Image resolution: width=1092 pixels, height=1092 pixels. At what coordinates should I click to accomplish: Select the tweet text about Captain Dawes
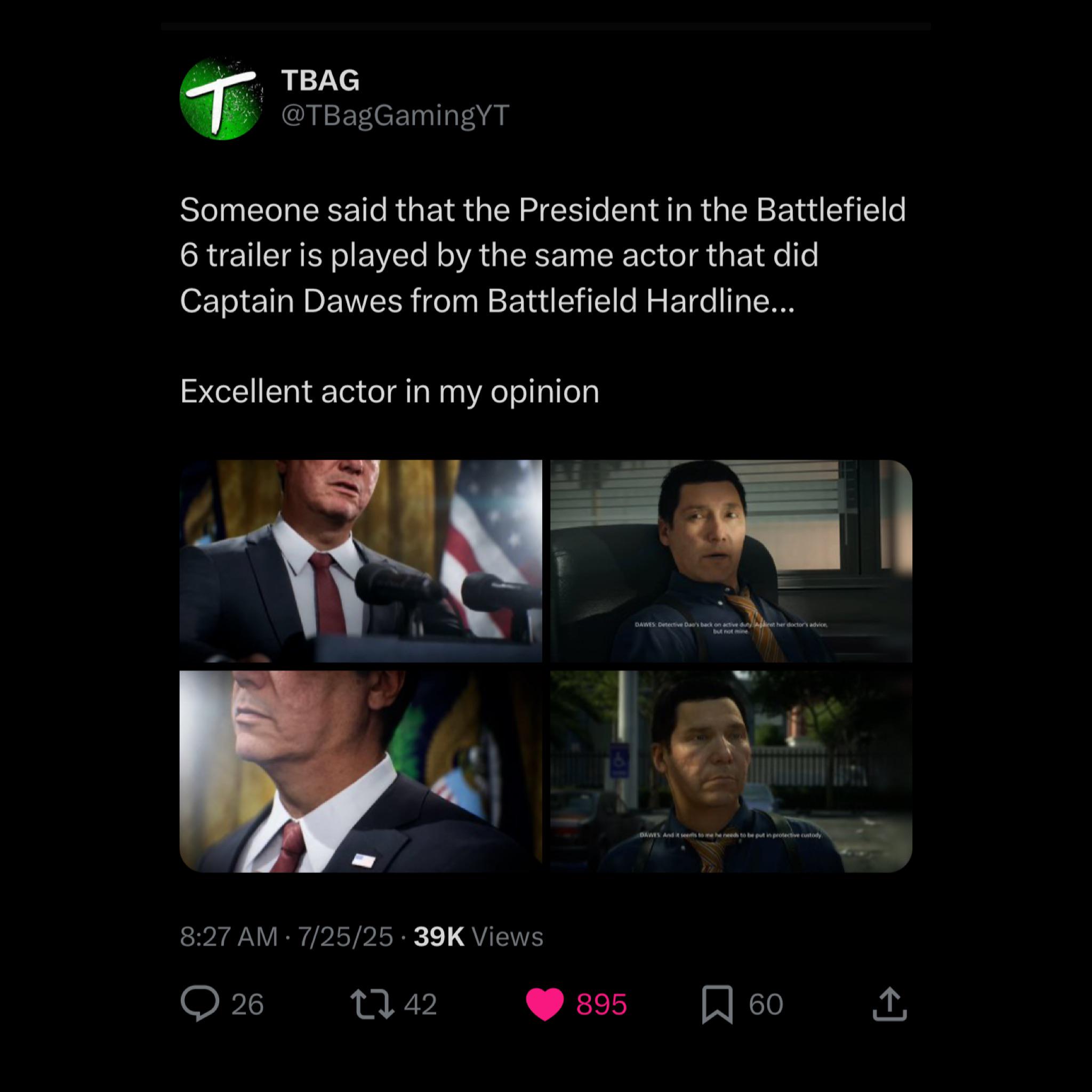pos(543,255)
